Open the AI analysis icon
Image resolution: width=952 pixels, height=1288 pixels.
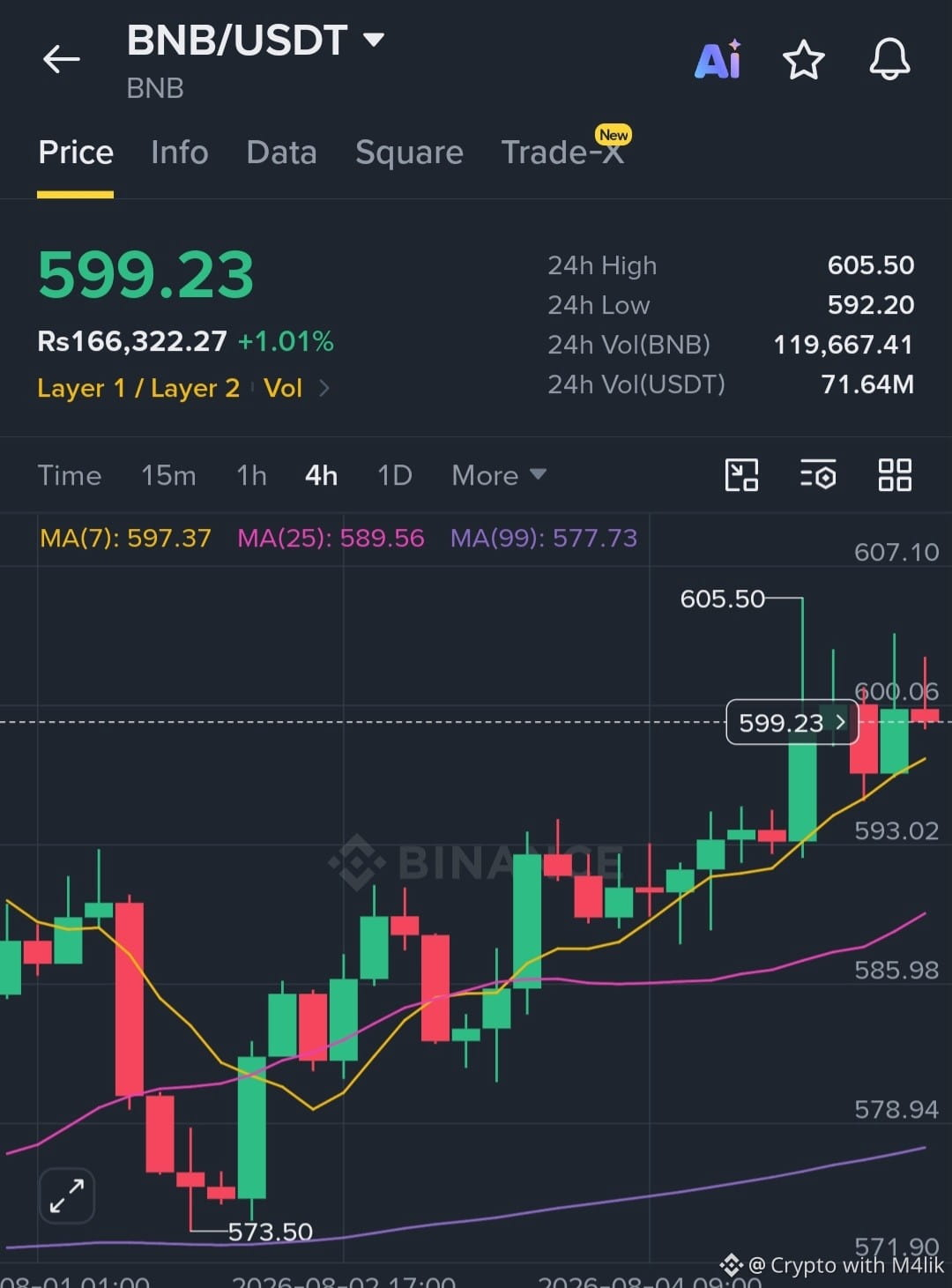718,60
